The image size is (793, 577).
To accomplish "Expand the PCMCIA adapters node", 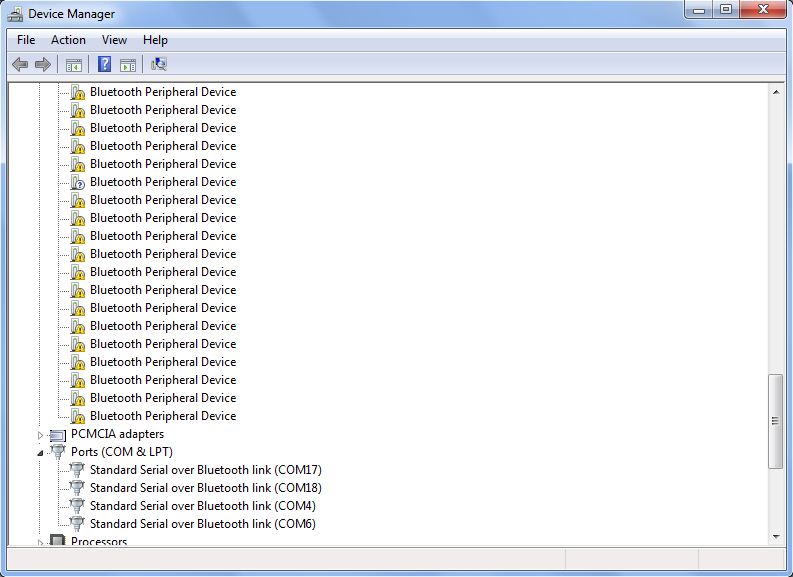I will pyautogui.click(x=40, y=435).
